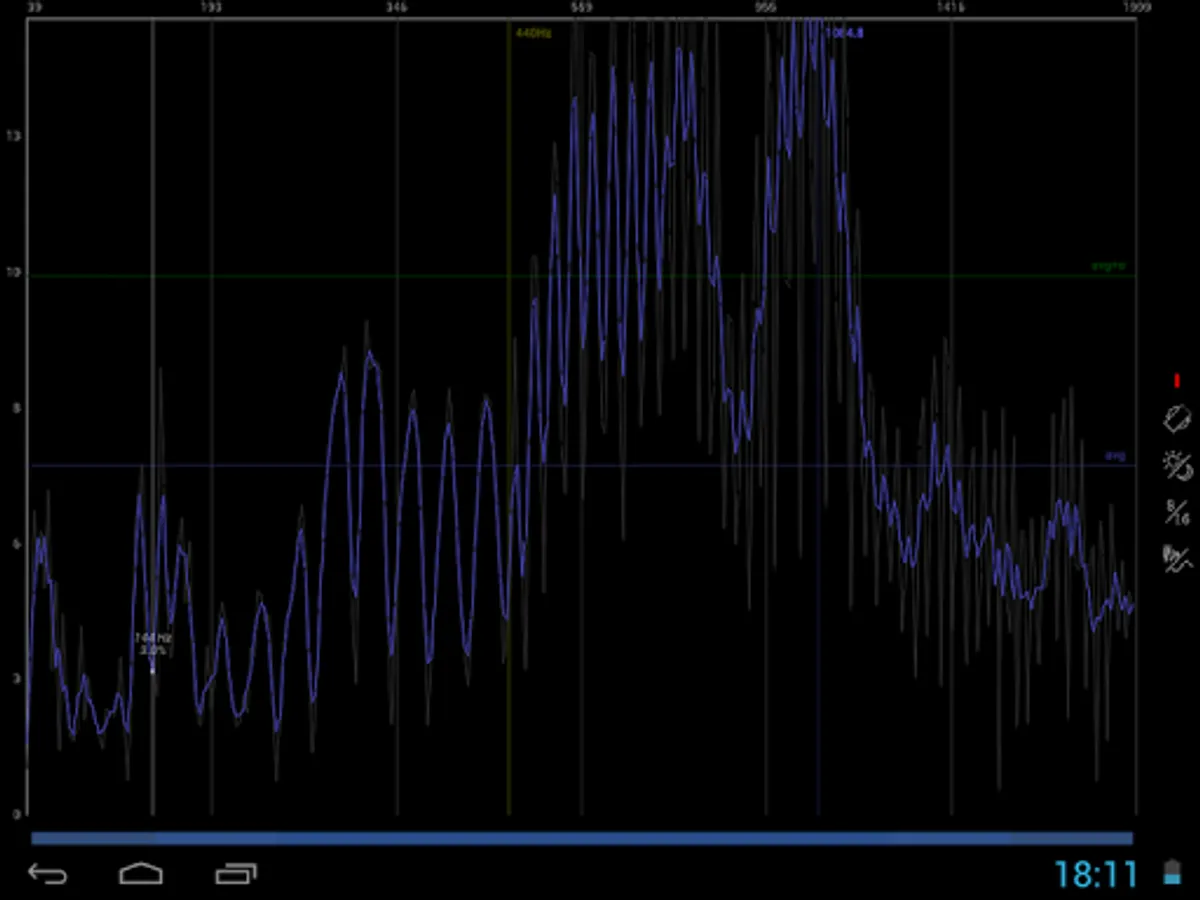Toggle the bars/line graph display icon
1200x900 pixels.
[x=1177, y=558]
